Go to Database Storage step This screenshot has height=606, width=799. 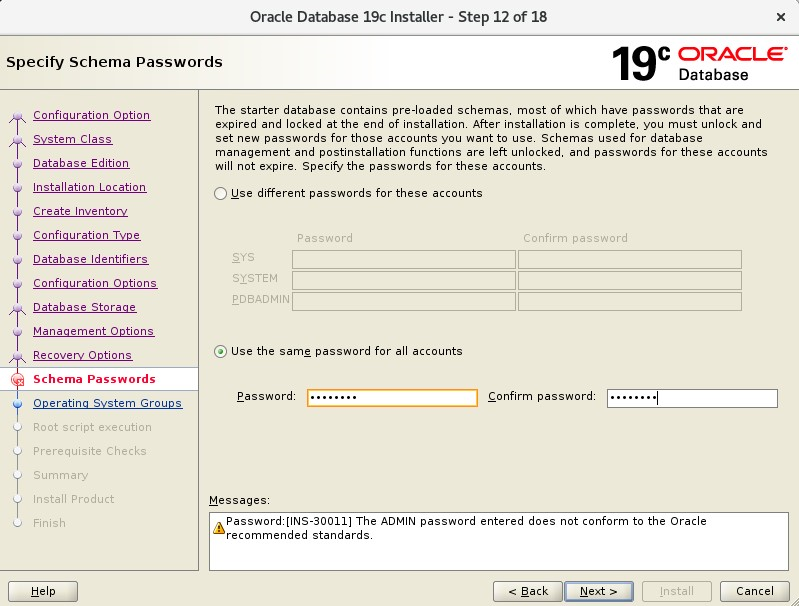85,307
